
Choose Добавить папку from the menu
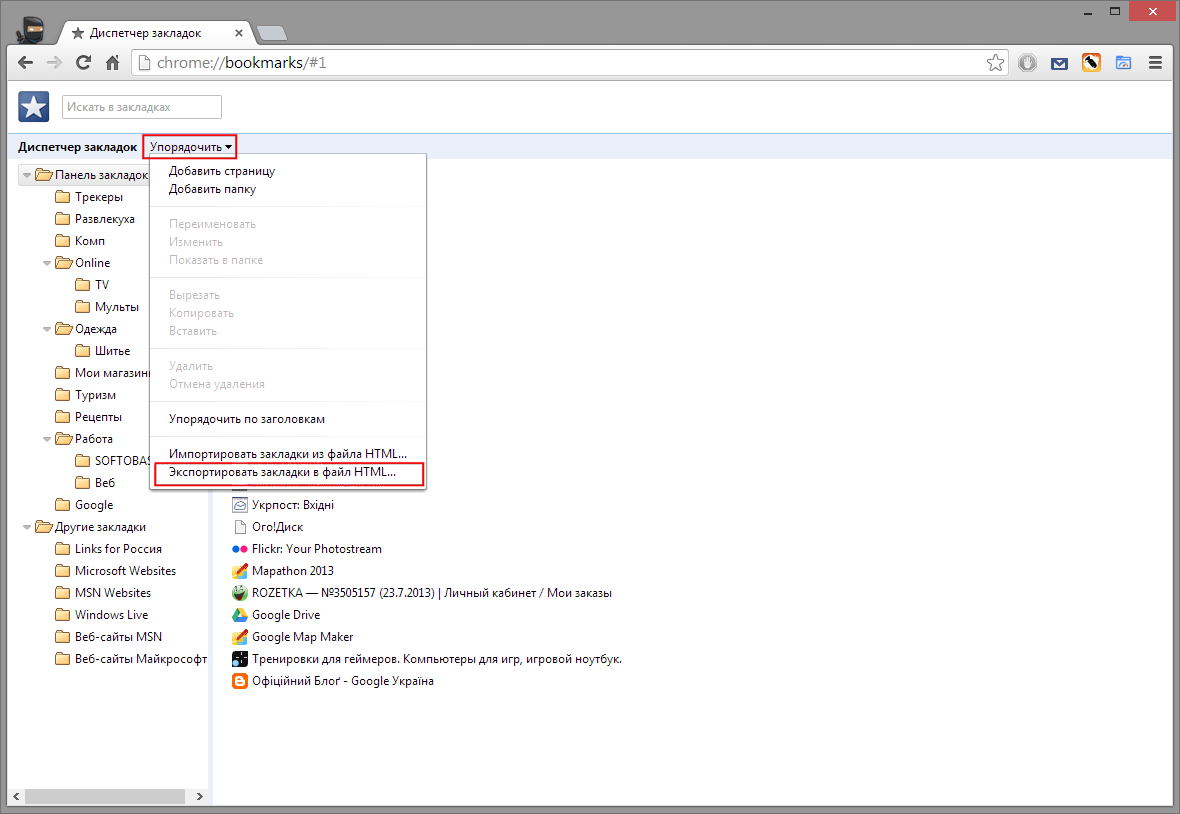coord(212,189)
